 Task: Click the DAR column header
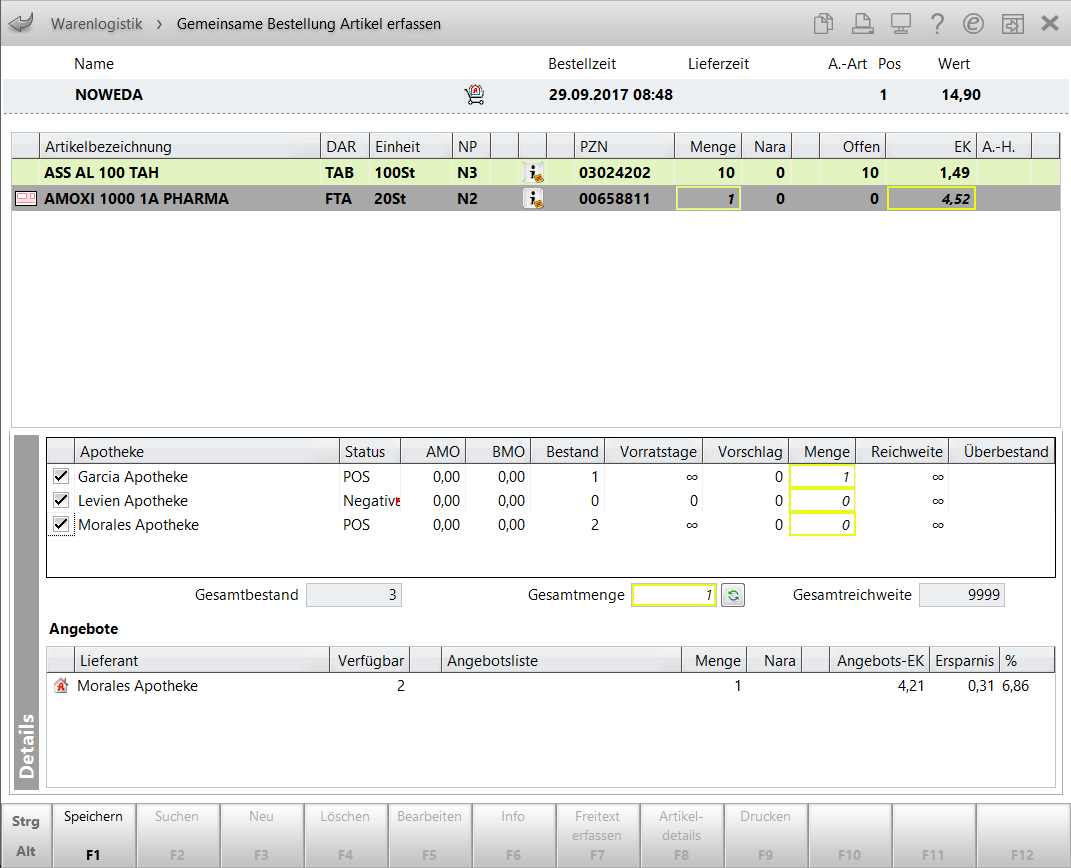[345, 147]
